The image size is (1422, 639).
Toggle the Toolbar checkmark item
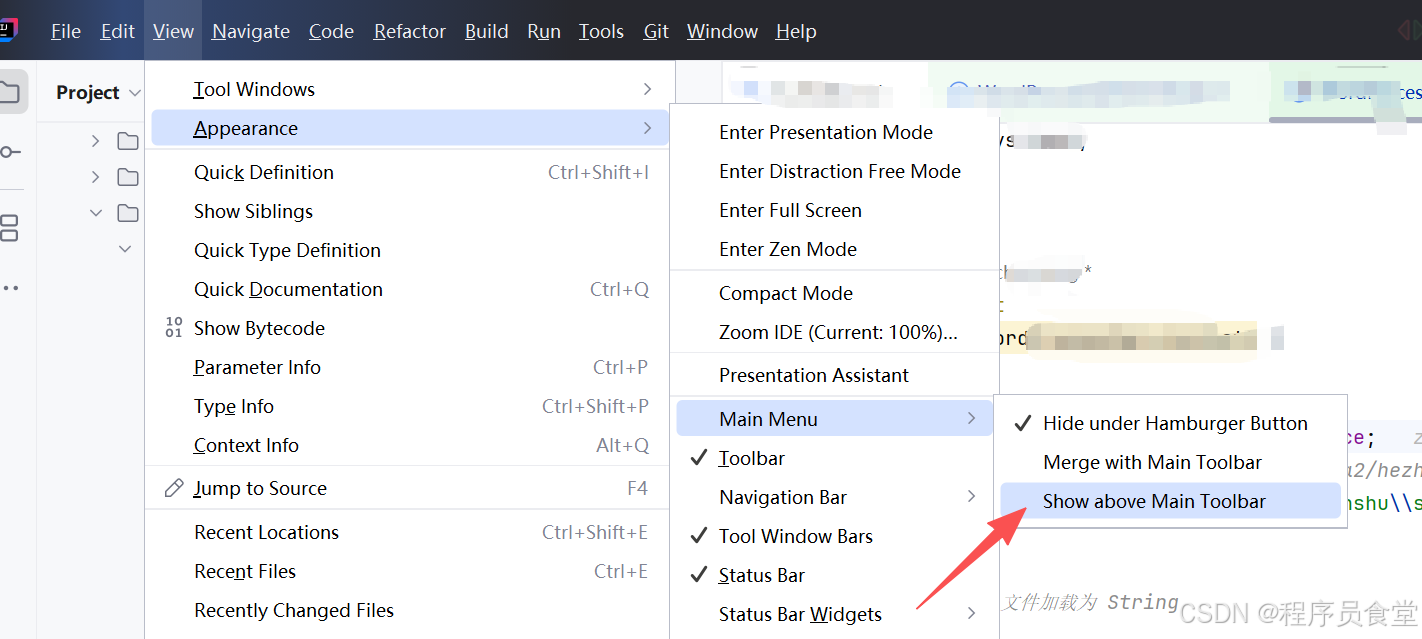tap(834, 458)
